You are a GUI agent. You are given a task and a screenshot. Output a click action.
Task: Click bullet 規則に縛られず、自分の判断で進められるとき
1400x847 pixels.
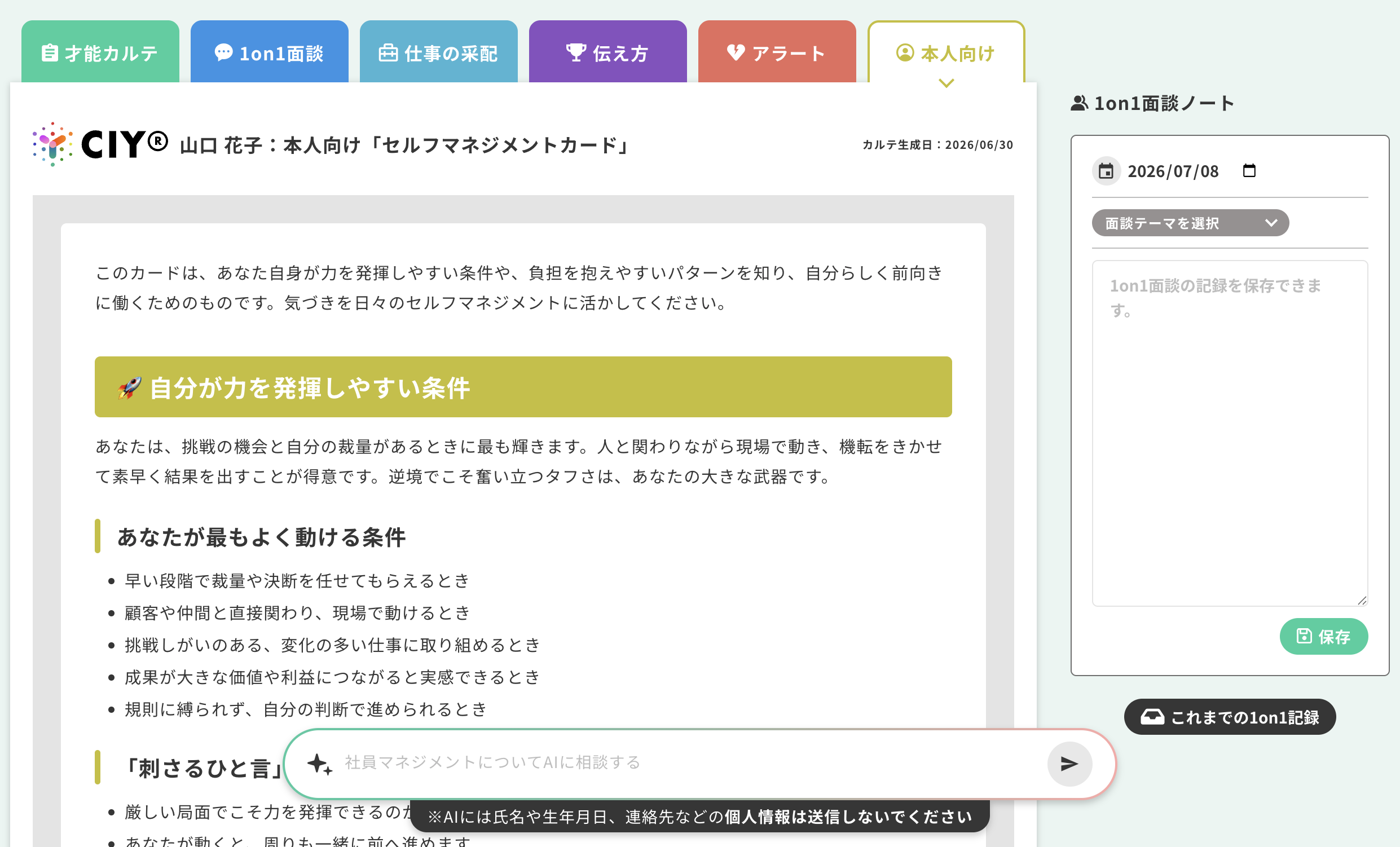tap(306, 709)
